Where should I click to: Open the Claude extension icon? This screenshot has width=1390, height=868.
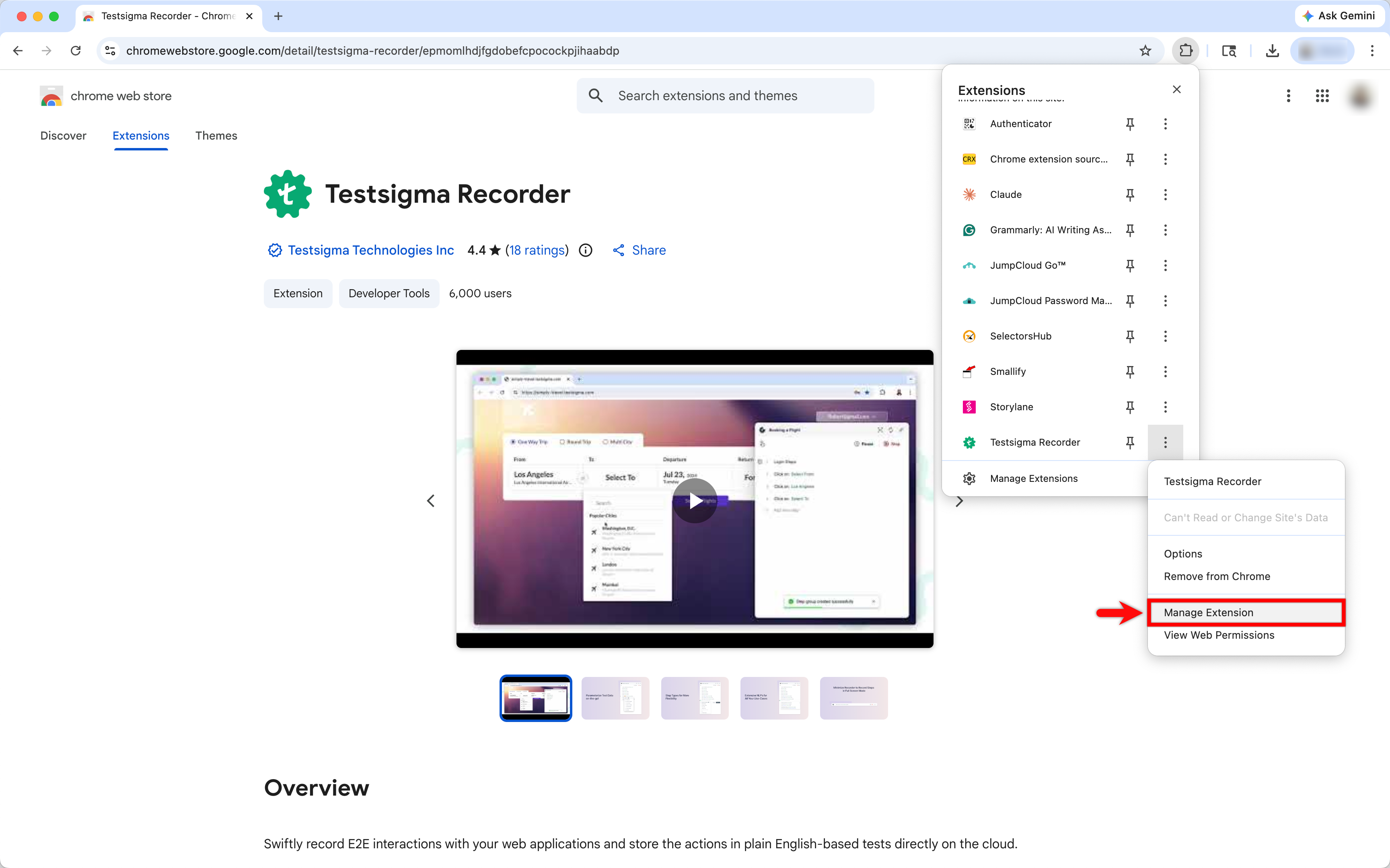[969, 195]
